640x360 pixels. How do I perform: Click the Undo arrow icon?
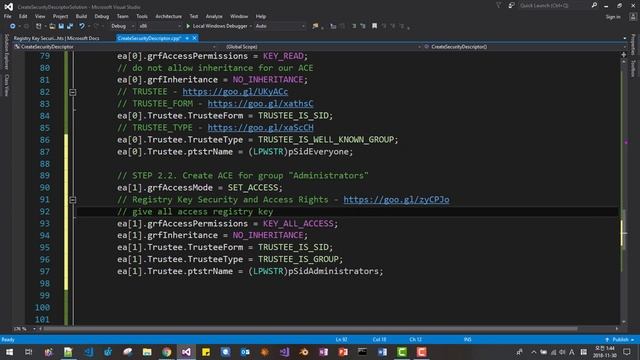82,26
